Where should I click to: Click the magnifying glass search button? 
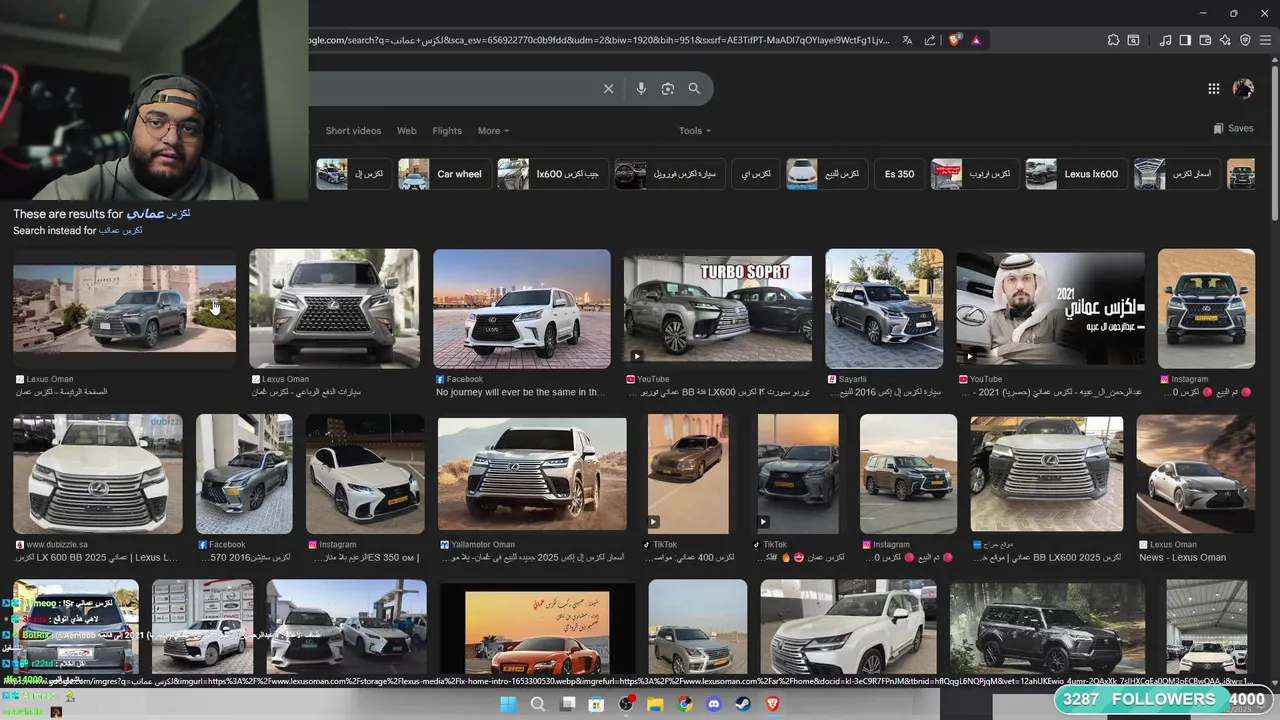(694, 89)
